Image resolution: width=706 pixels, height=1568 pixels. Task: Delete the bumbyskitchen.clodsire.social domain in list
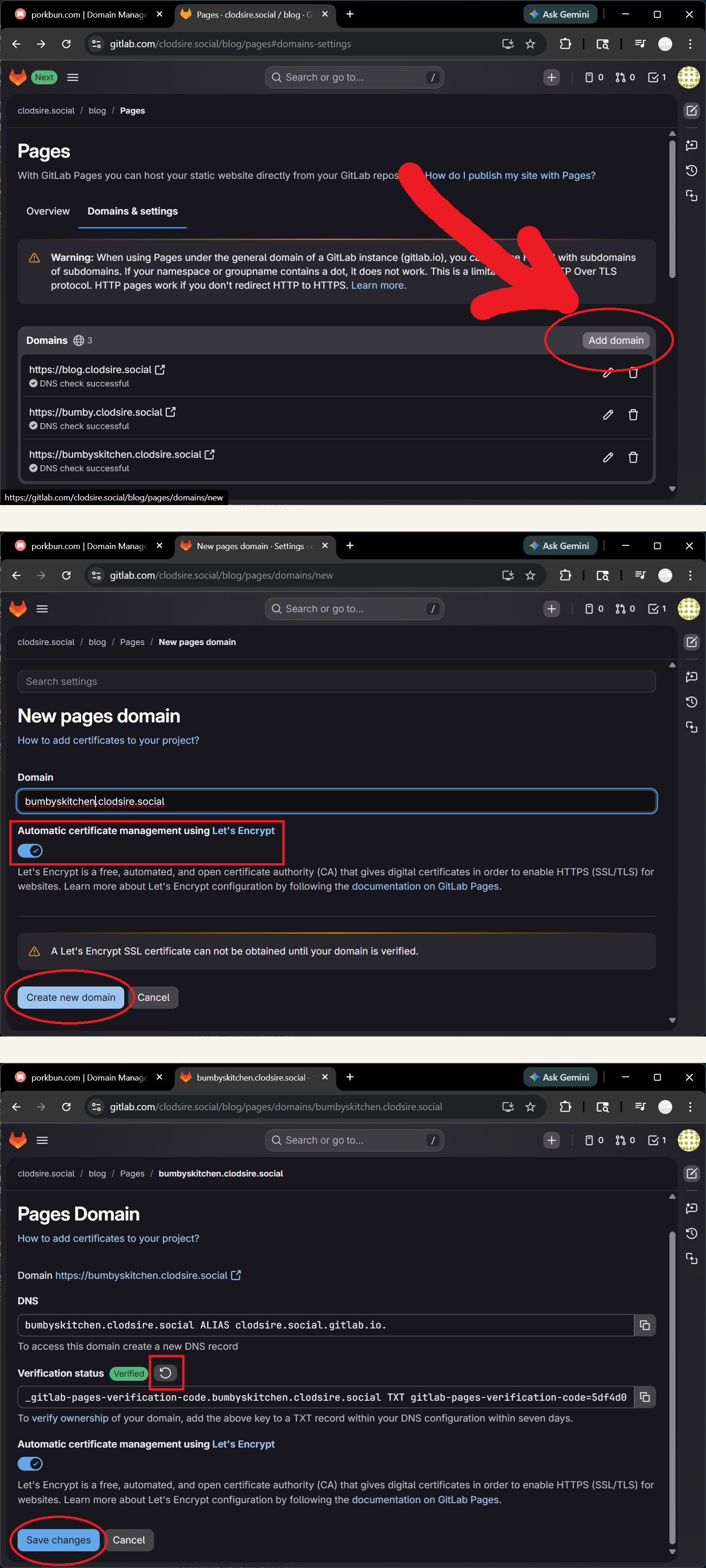click(633, 457)
